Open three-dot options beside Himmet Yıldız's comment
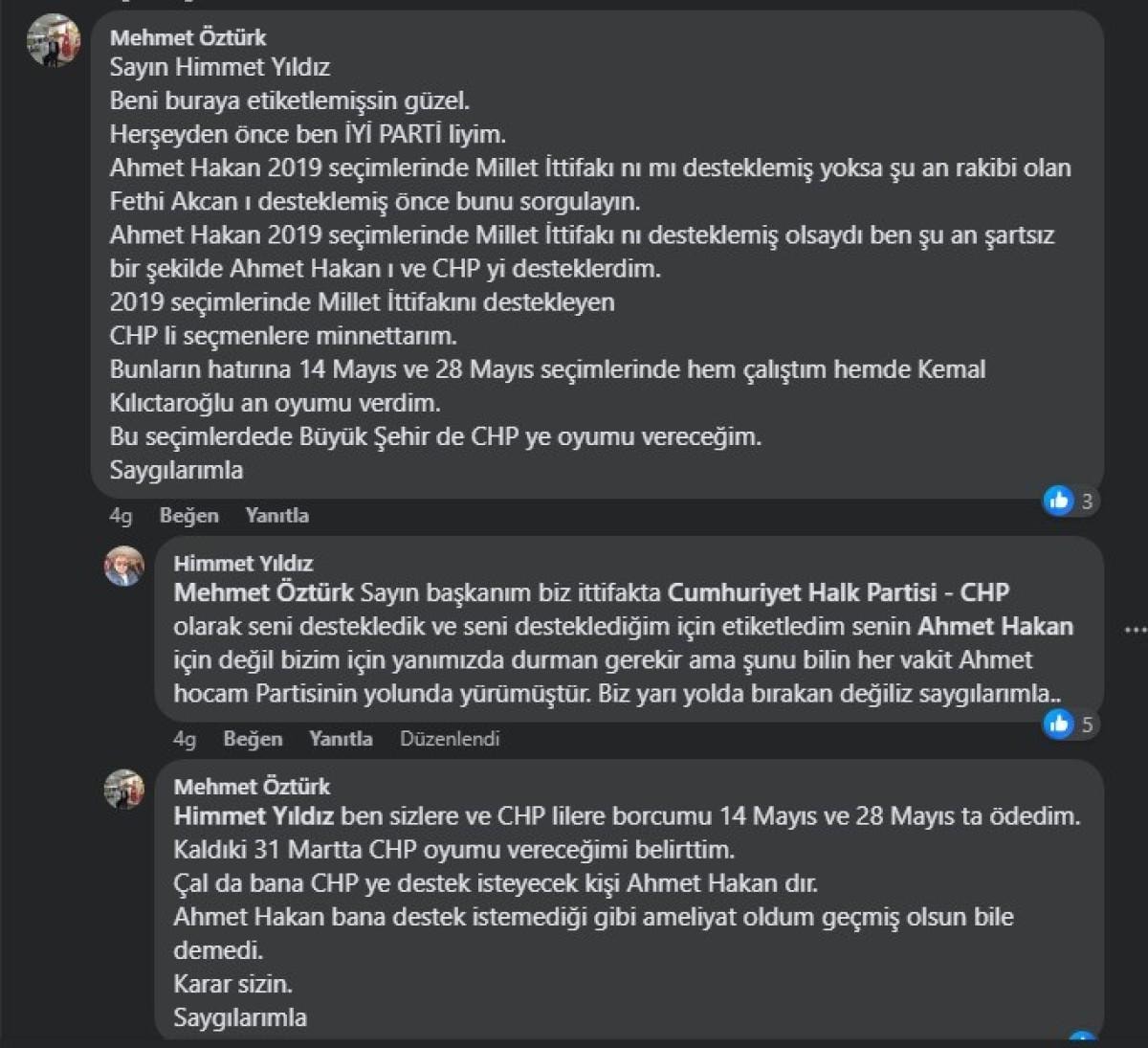This screenshot has height=1048, width=1148. 1135,631
